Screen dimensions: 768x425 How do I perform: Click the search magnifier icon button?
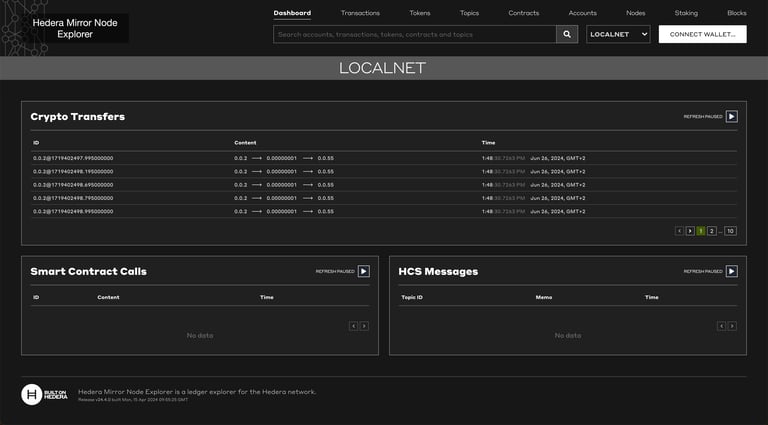[567, 34]
